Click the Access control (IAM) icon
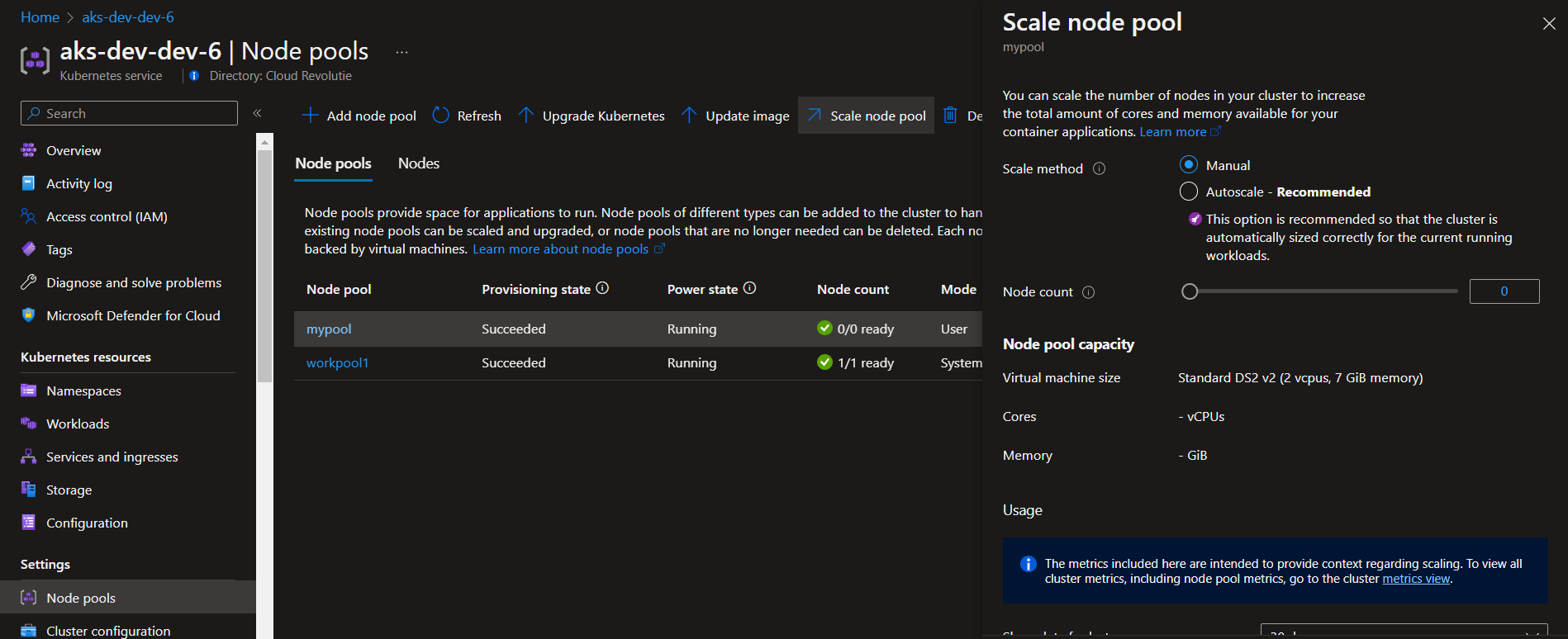1568x639 pixels. point(29,216)
